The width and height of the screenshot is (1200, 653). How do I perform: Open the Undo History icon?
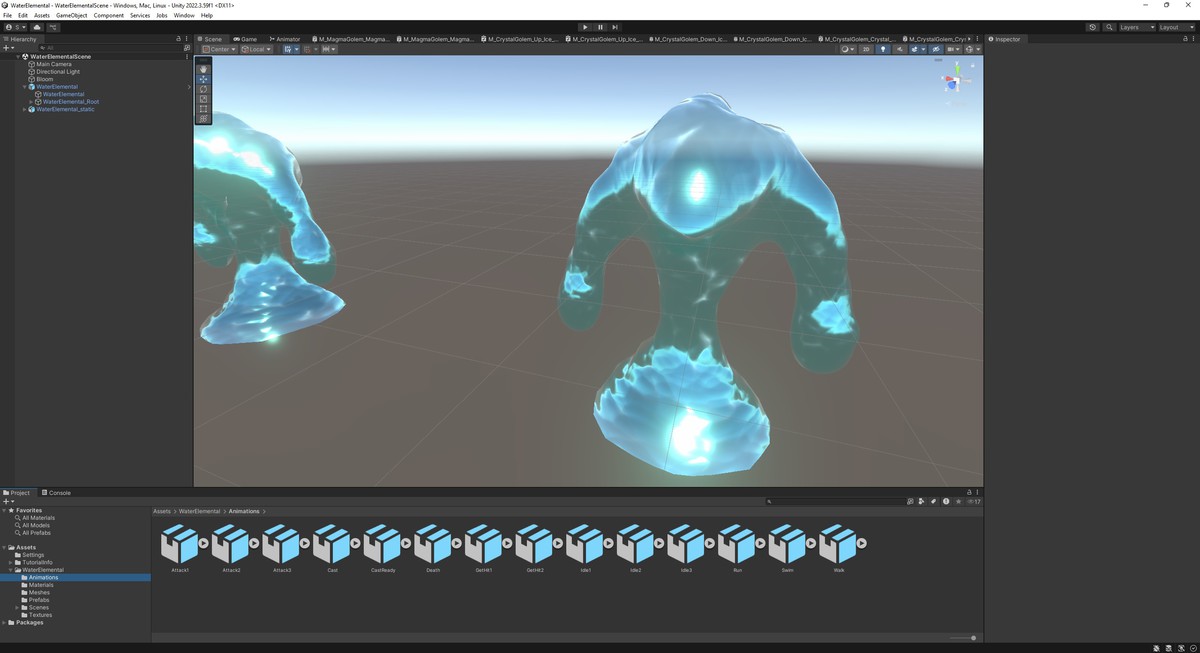click(x=1092, y=27)
